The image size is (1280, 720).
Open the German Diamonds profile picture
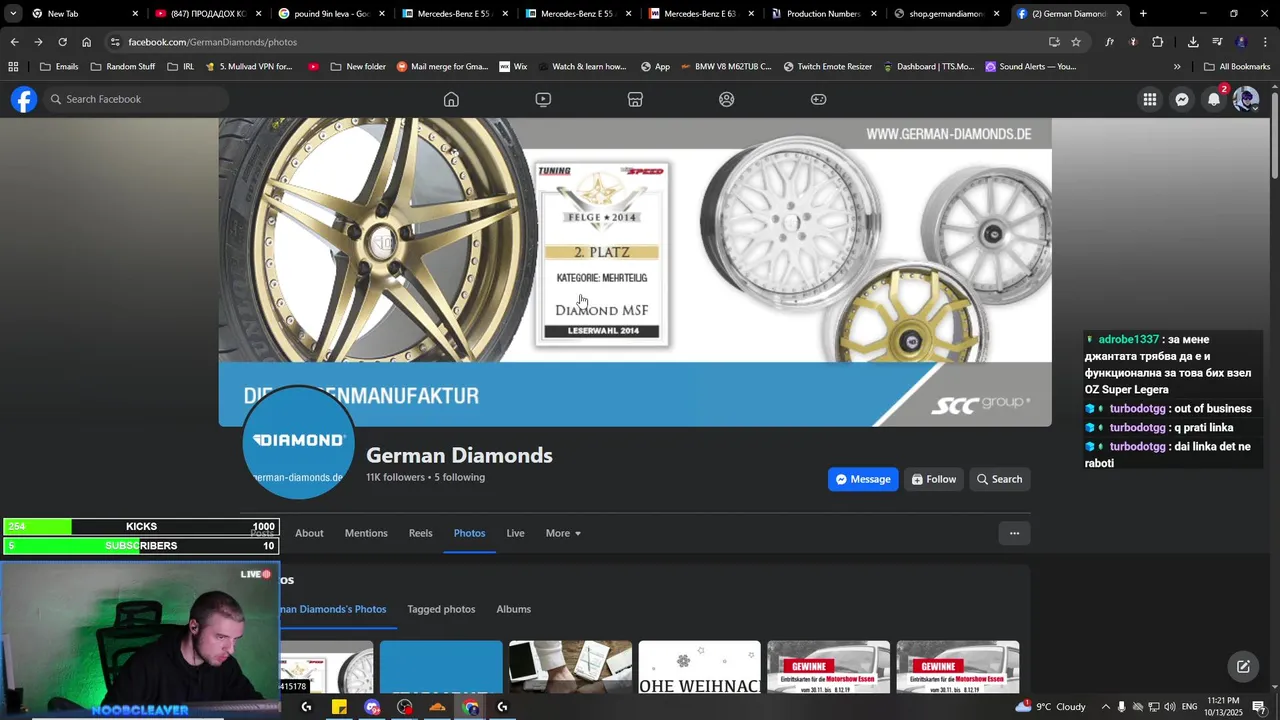(298, 442)
